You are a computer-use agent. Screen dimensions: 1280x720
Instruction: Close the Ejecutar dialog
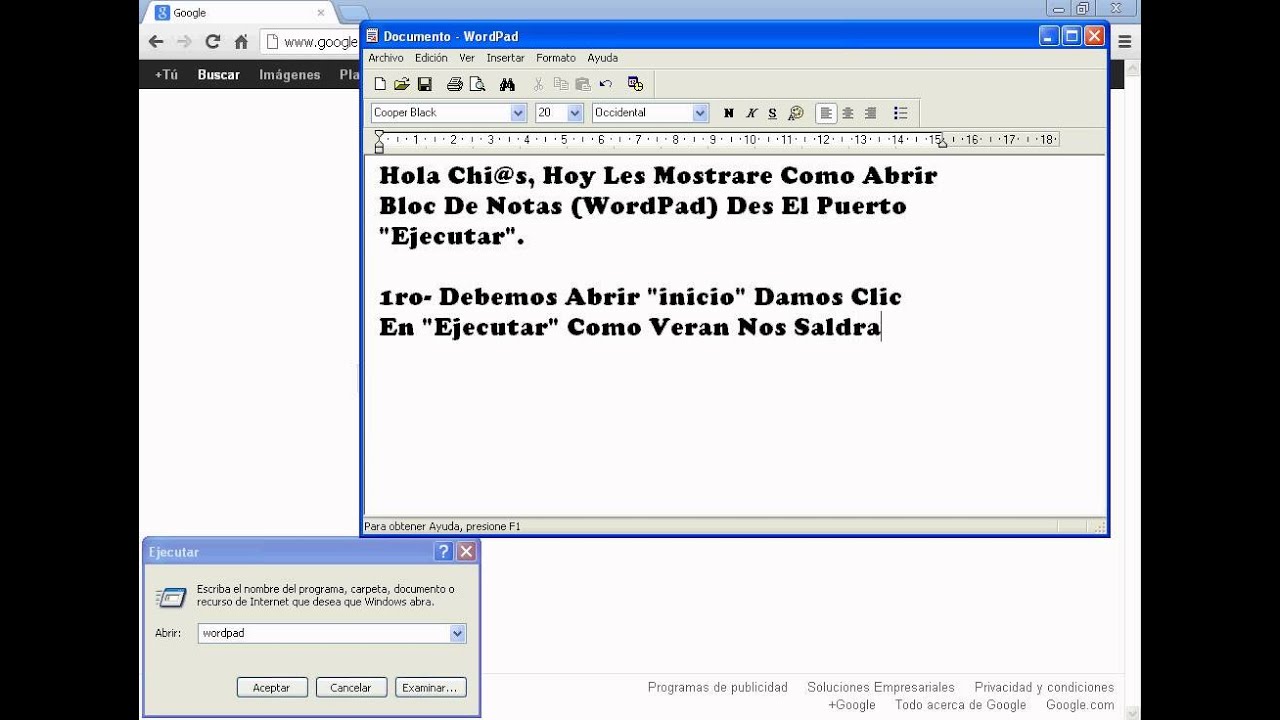point(466,551)
